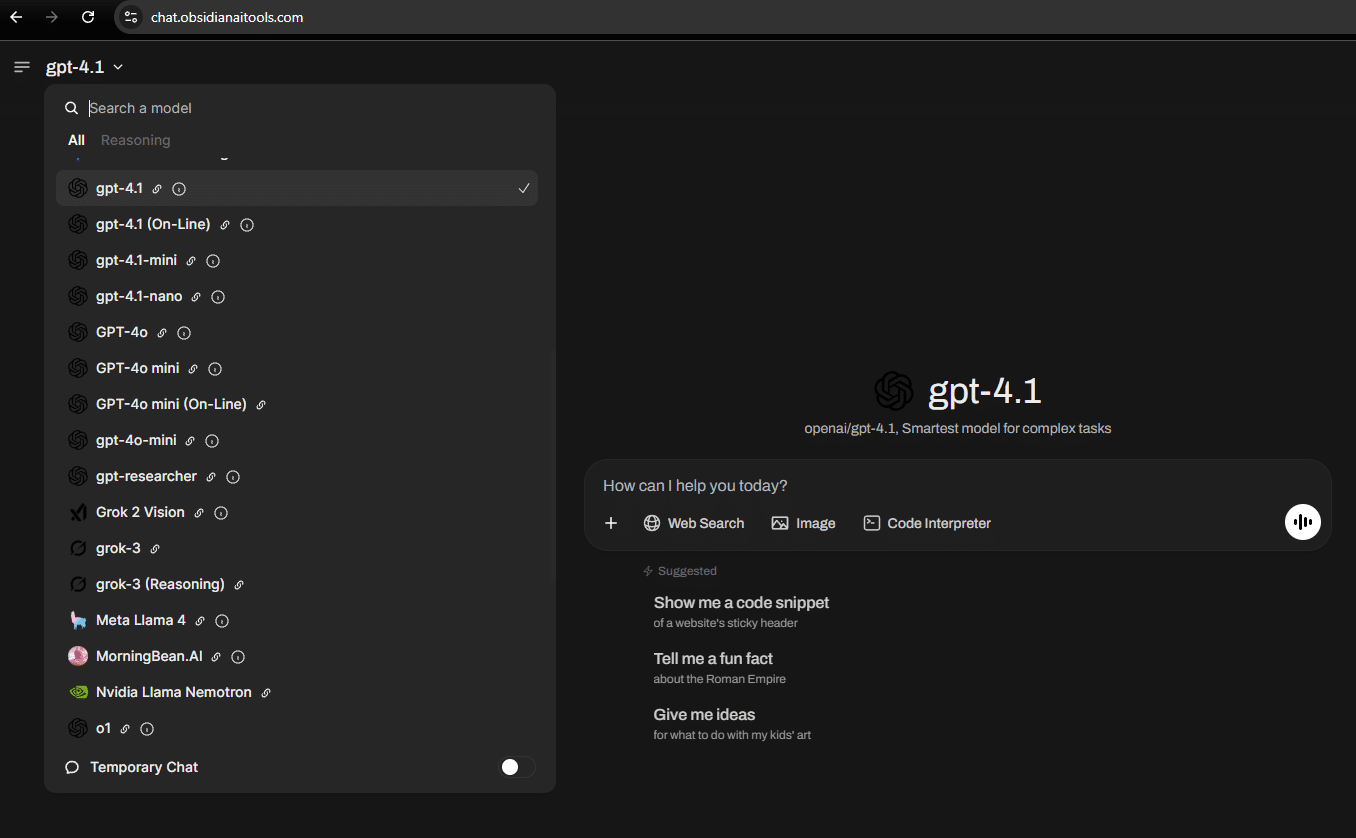1356x838 pixels.
Task: Use the Show me a code snippet suggestion
Action: pyautogui.click(x=741, y=611)
